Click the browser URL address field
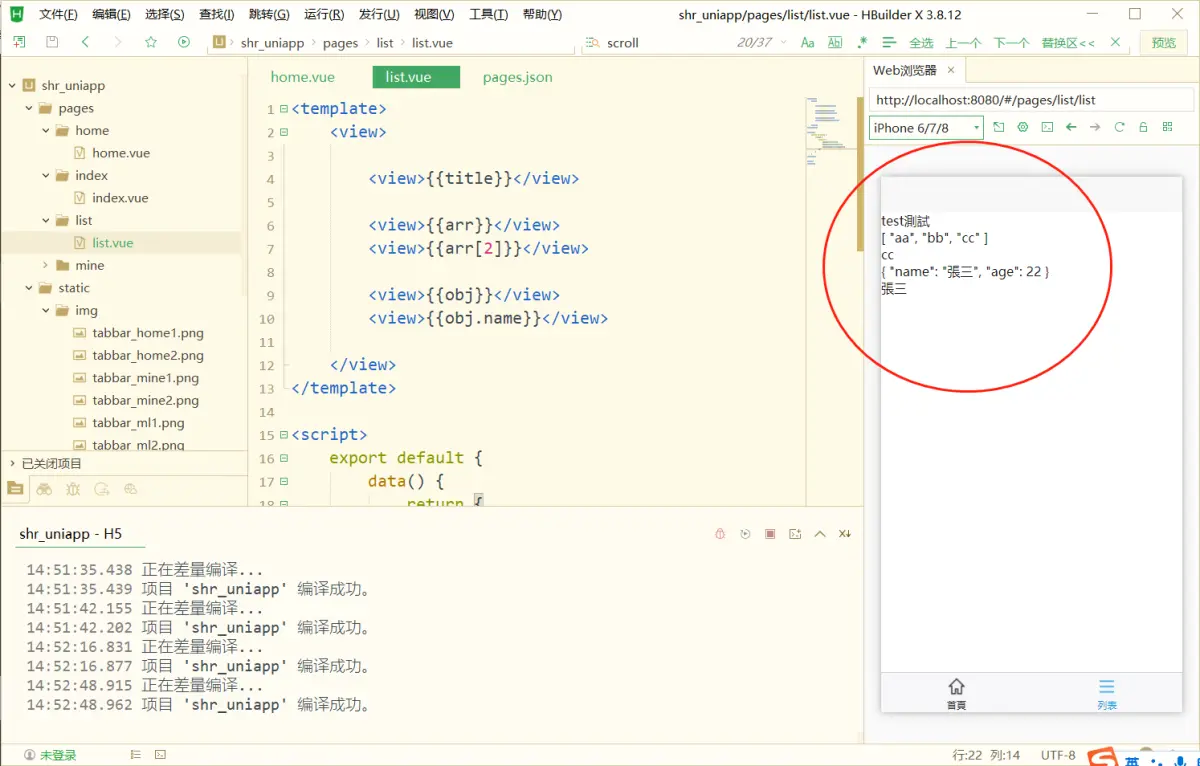This screenshot has width=1200, height=766. 1030,100
